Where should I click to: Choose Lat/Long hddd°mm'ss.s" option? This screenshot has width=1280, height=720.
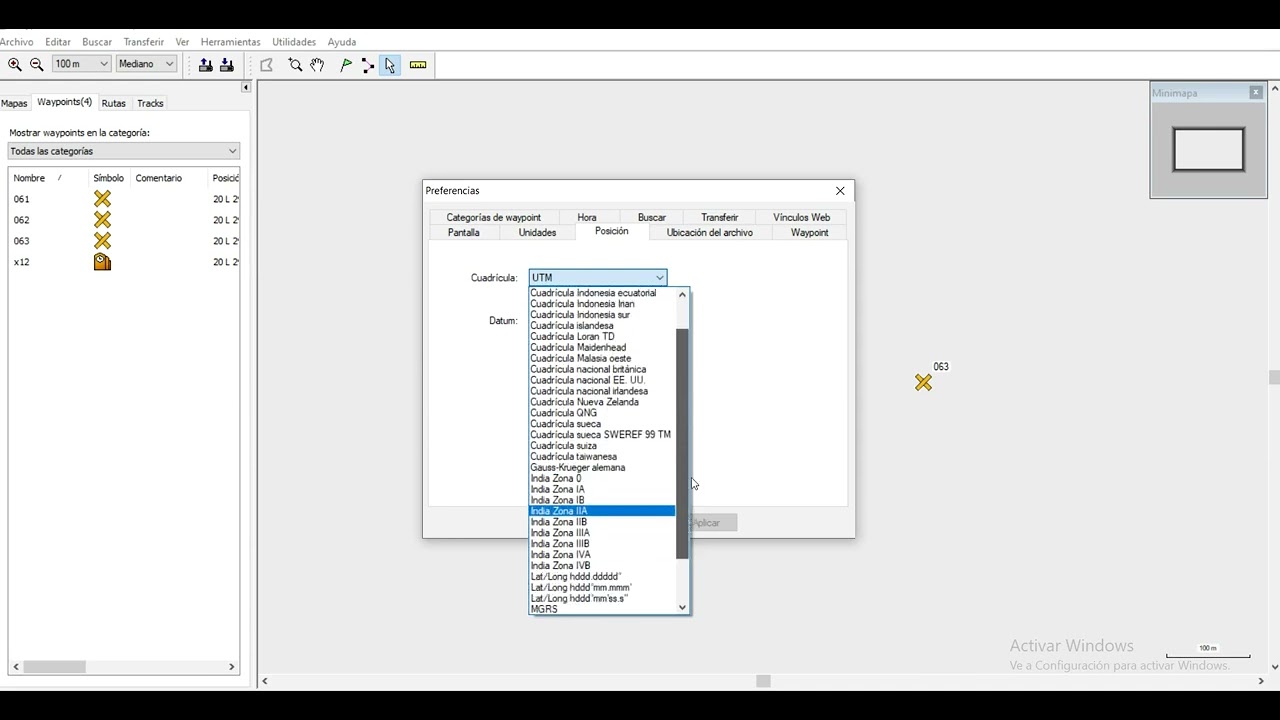pos(602,598)
